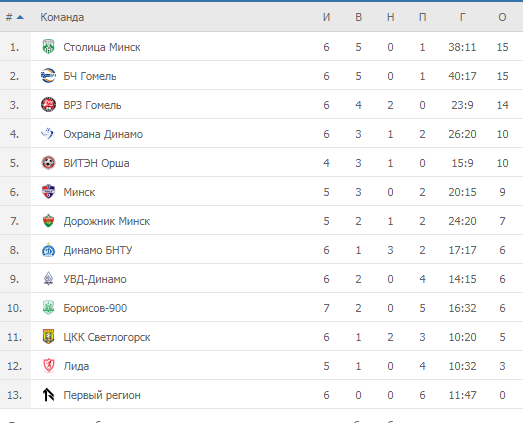
Task: Open the Дорожник Минск team page
Action: (x=107, y=221)
